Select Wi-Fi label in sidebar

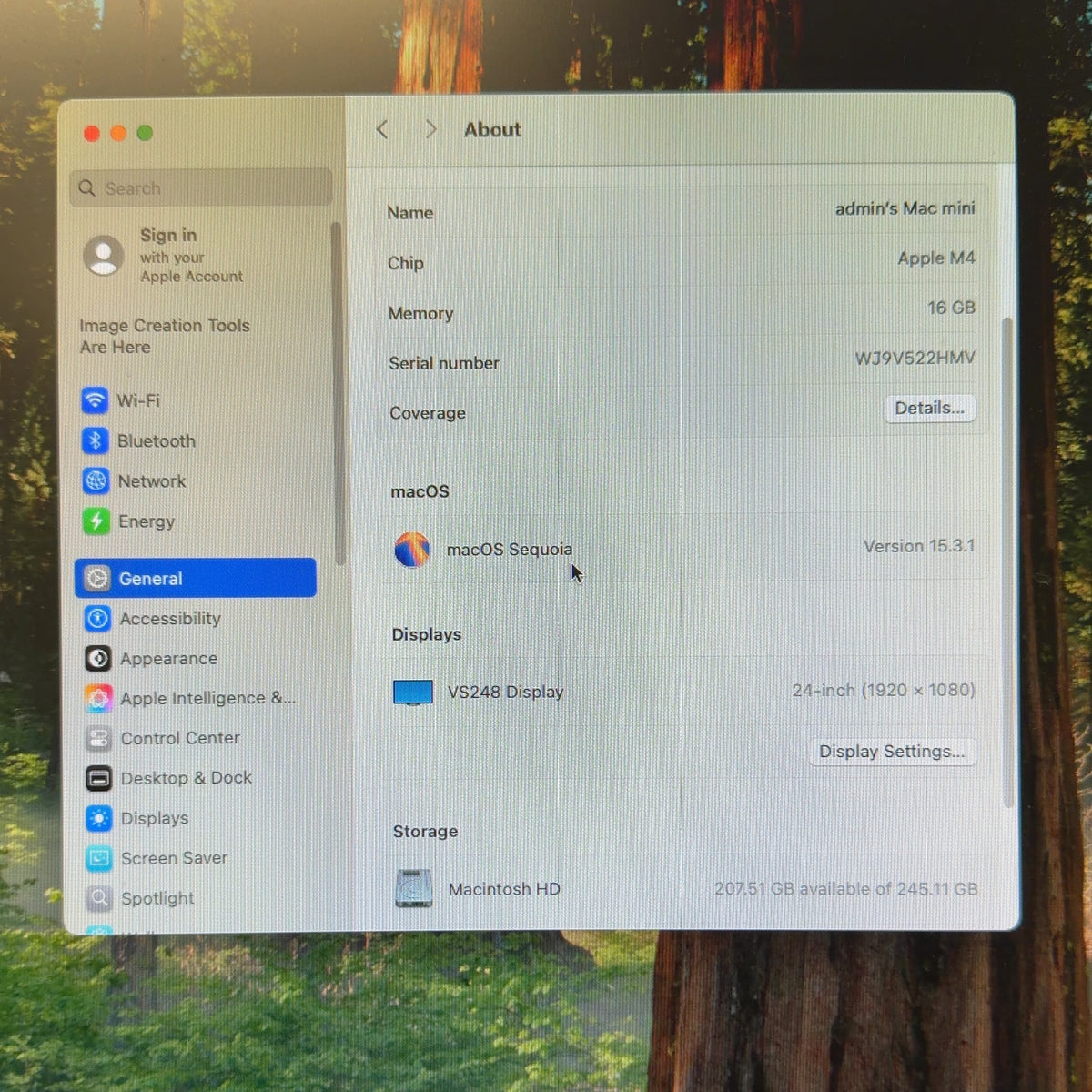138,400
